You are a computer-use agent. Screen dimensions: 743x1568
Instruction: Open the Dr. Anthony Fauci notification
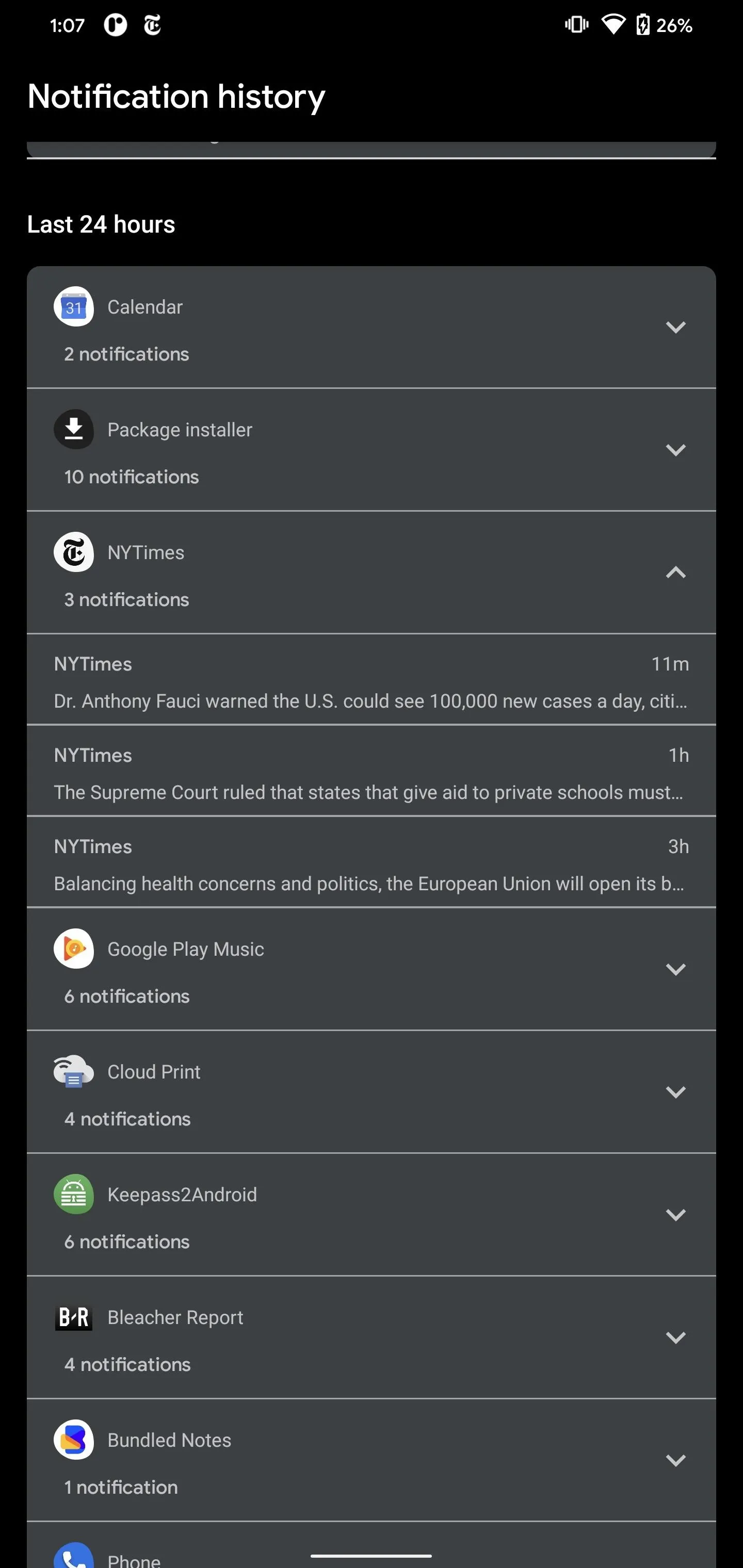(x=370, y=682)
